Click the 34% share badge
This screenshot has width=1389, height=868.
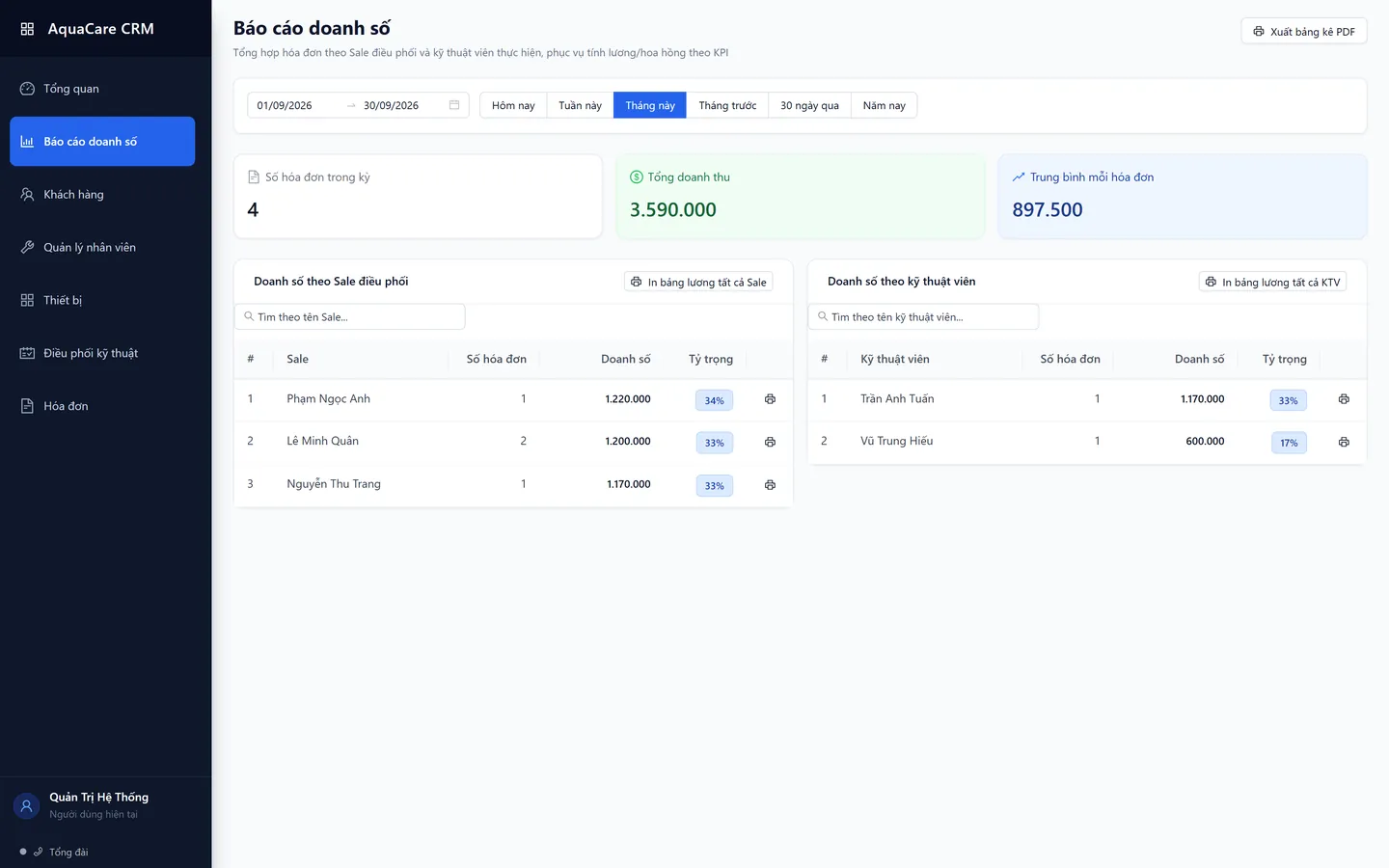[714, 400]
